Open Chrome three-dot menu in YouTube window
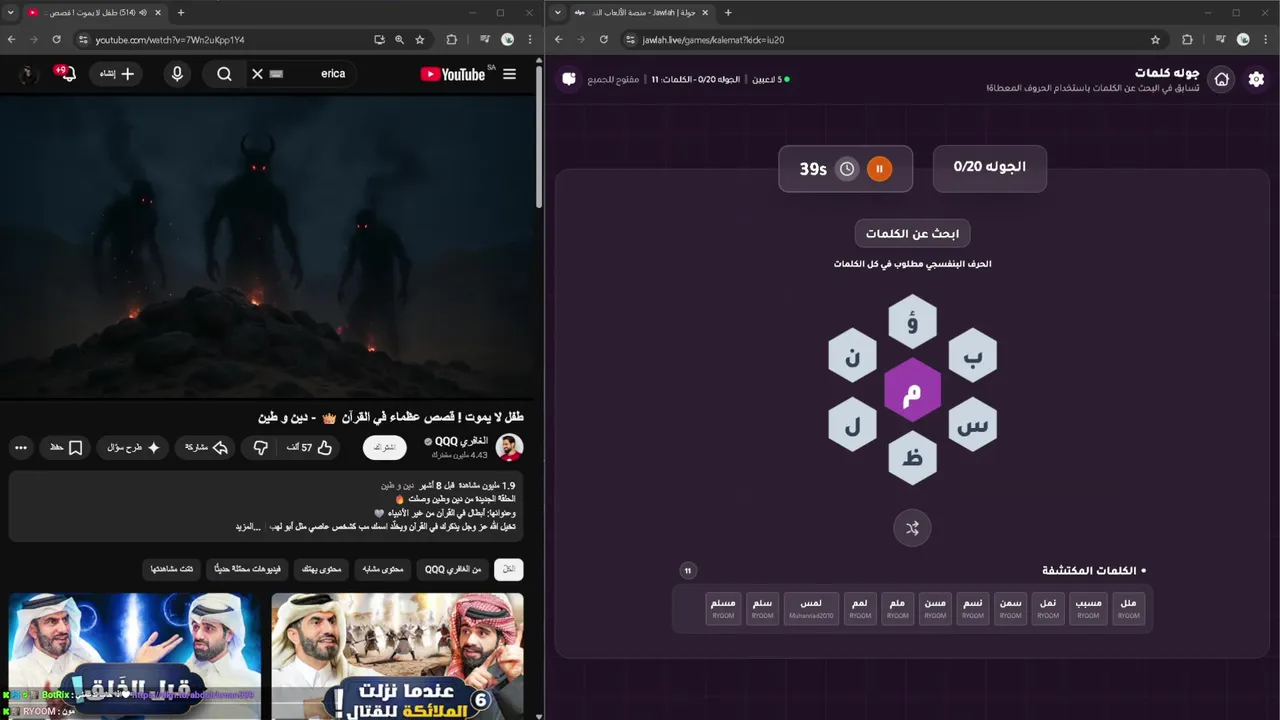The image size is (1280, 720). click(530, 40)
